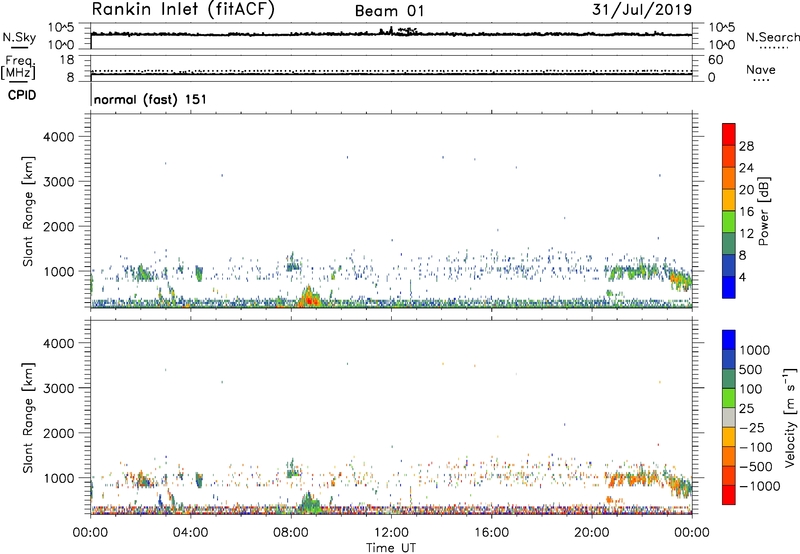This screenshot has width=800, height=554.
Task: Click the green echo cluster near 08:40 in Velocity panel
Action: [x=309, y=503]
